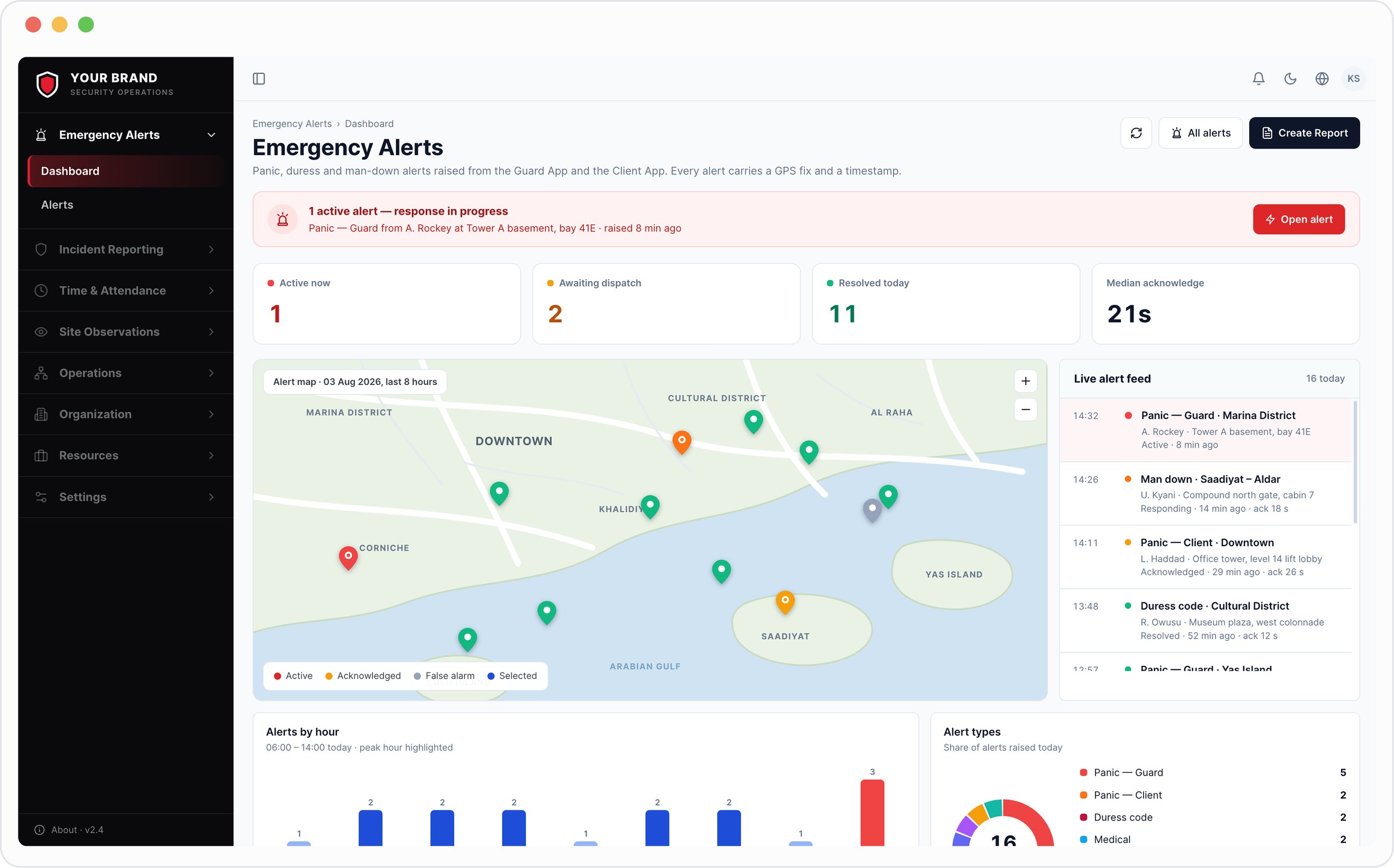Select the green pin in Cultural District

753,421
